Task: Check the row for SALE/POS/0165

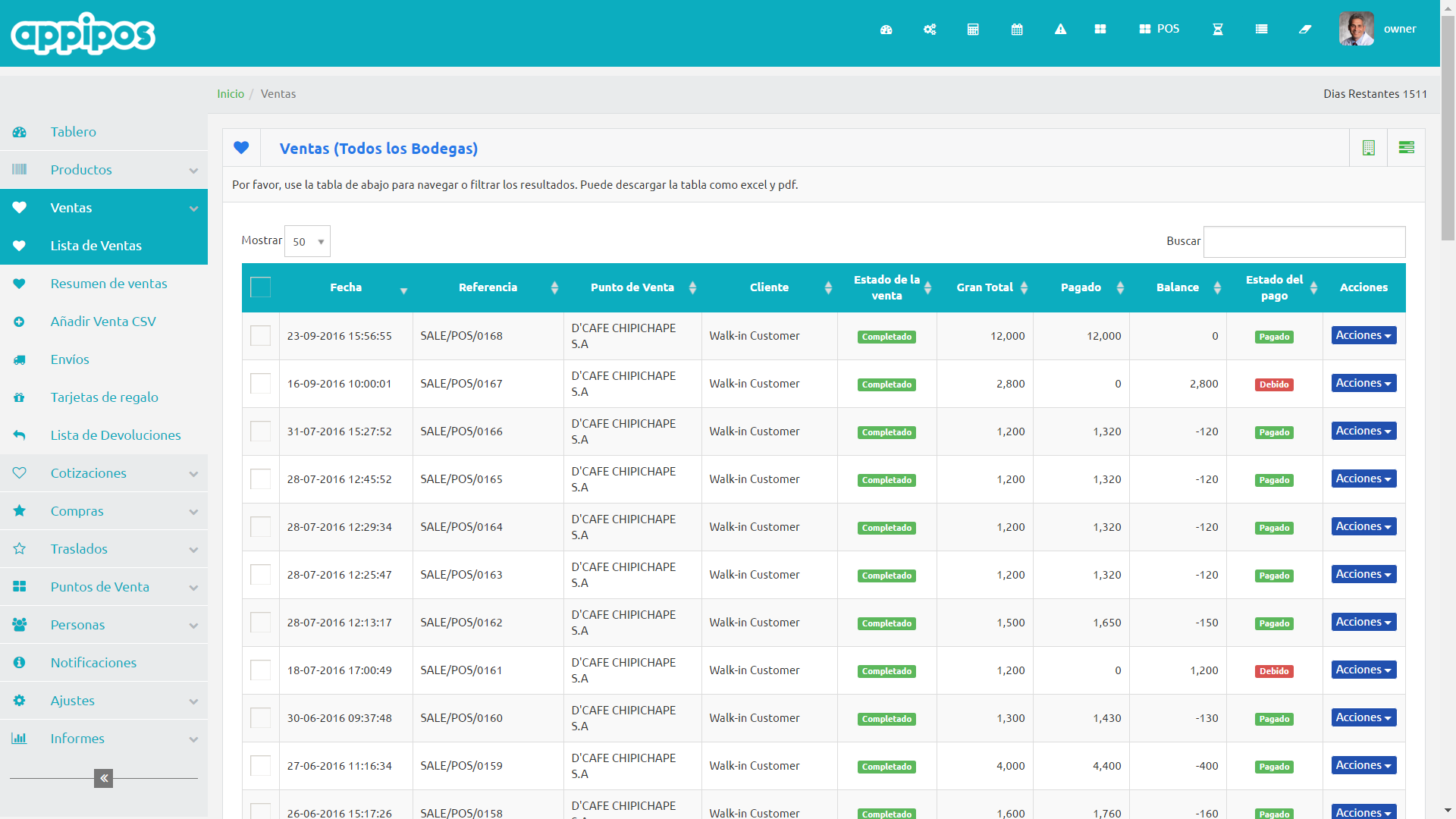Action: point(260,479)
